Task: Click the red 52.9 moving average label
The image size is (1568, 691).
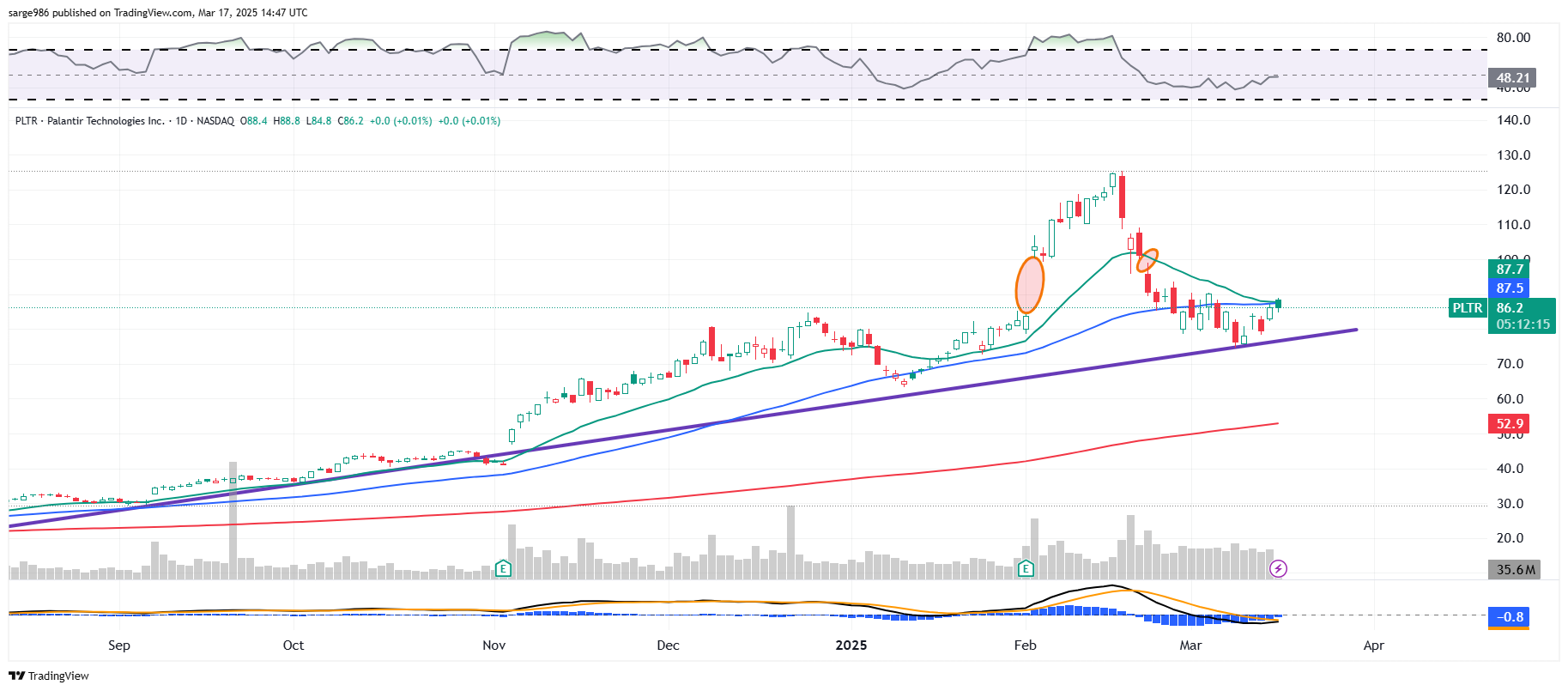Action: 1510,424
